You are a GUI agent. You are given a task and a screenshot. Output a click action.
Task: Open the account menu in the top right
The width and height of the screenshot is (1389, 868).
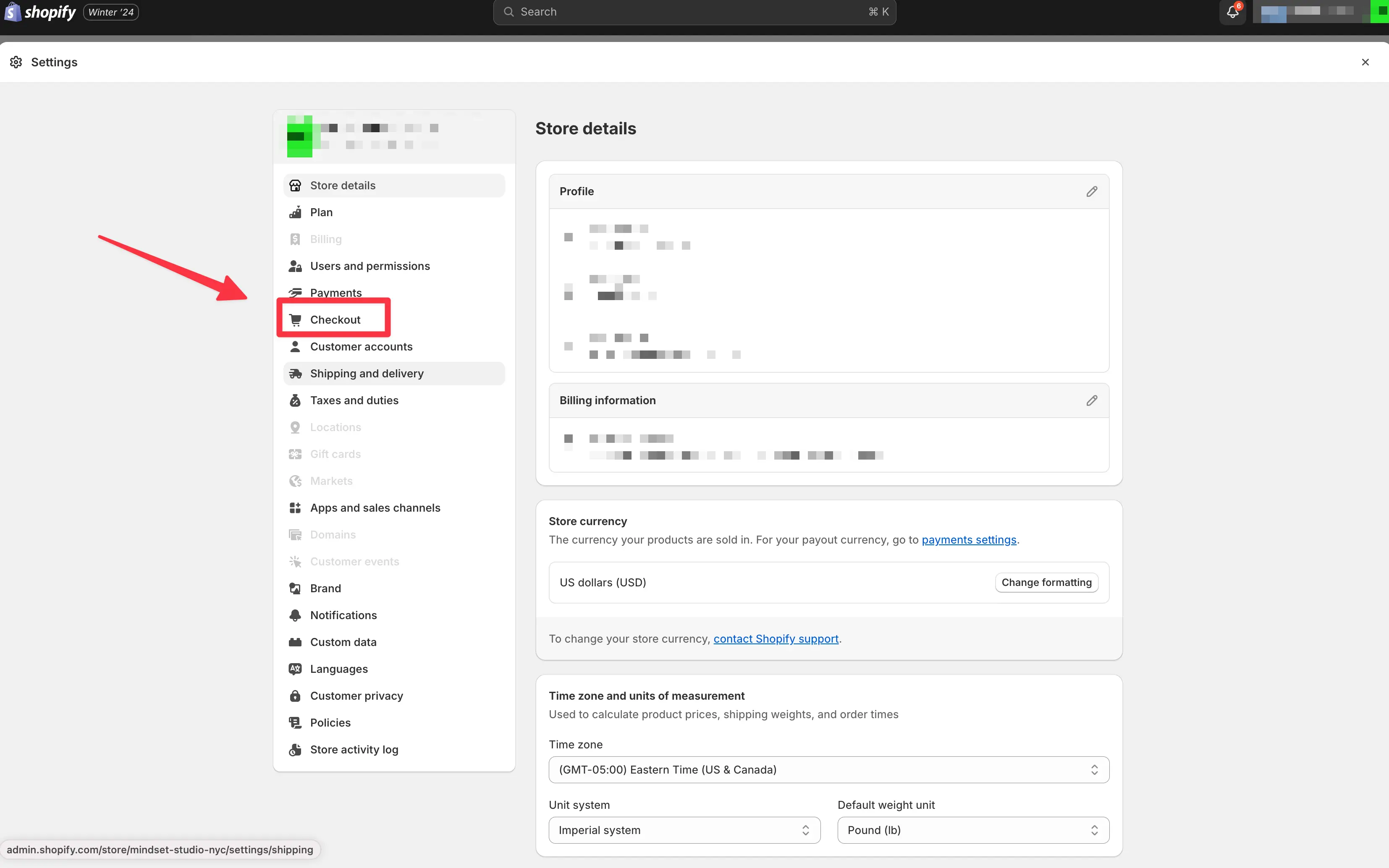pos(1320,11)
